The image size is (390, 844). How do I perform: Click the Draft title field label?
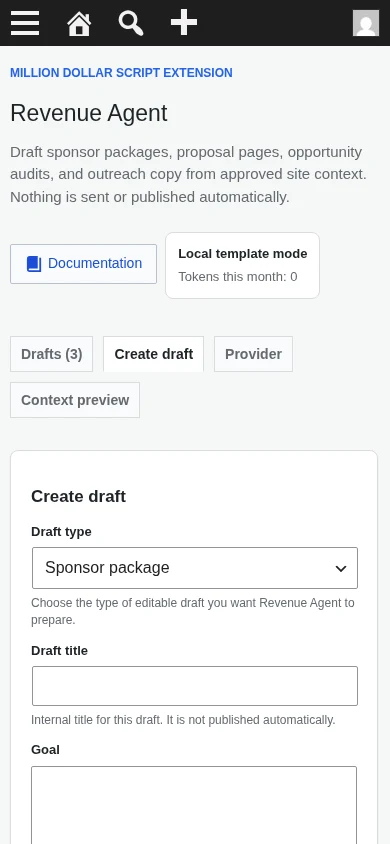(x=59, y=651)
